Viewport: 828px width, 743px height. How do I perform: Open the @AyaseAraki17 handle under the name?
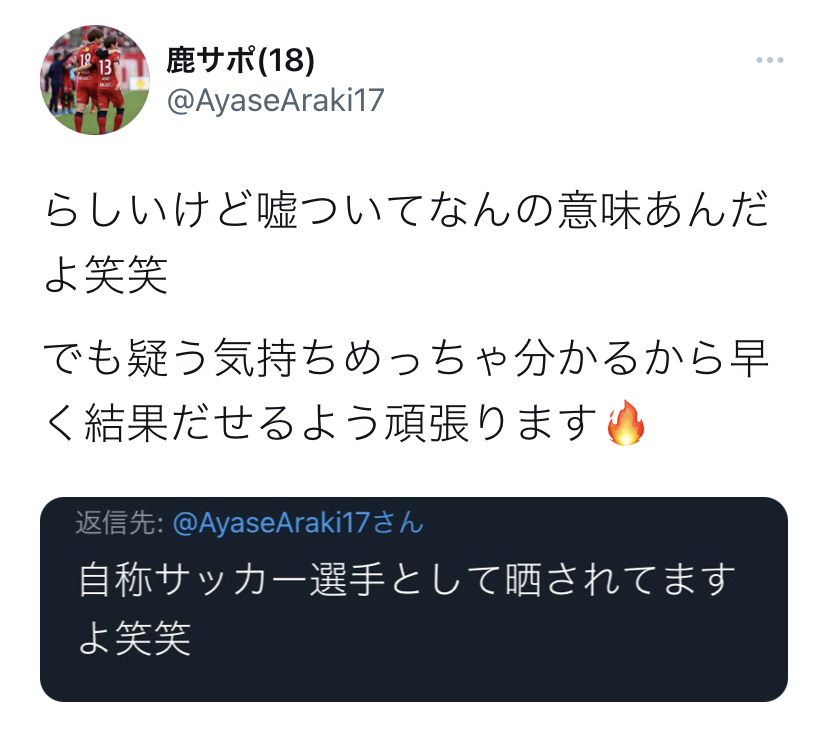point(276,100)
